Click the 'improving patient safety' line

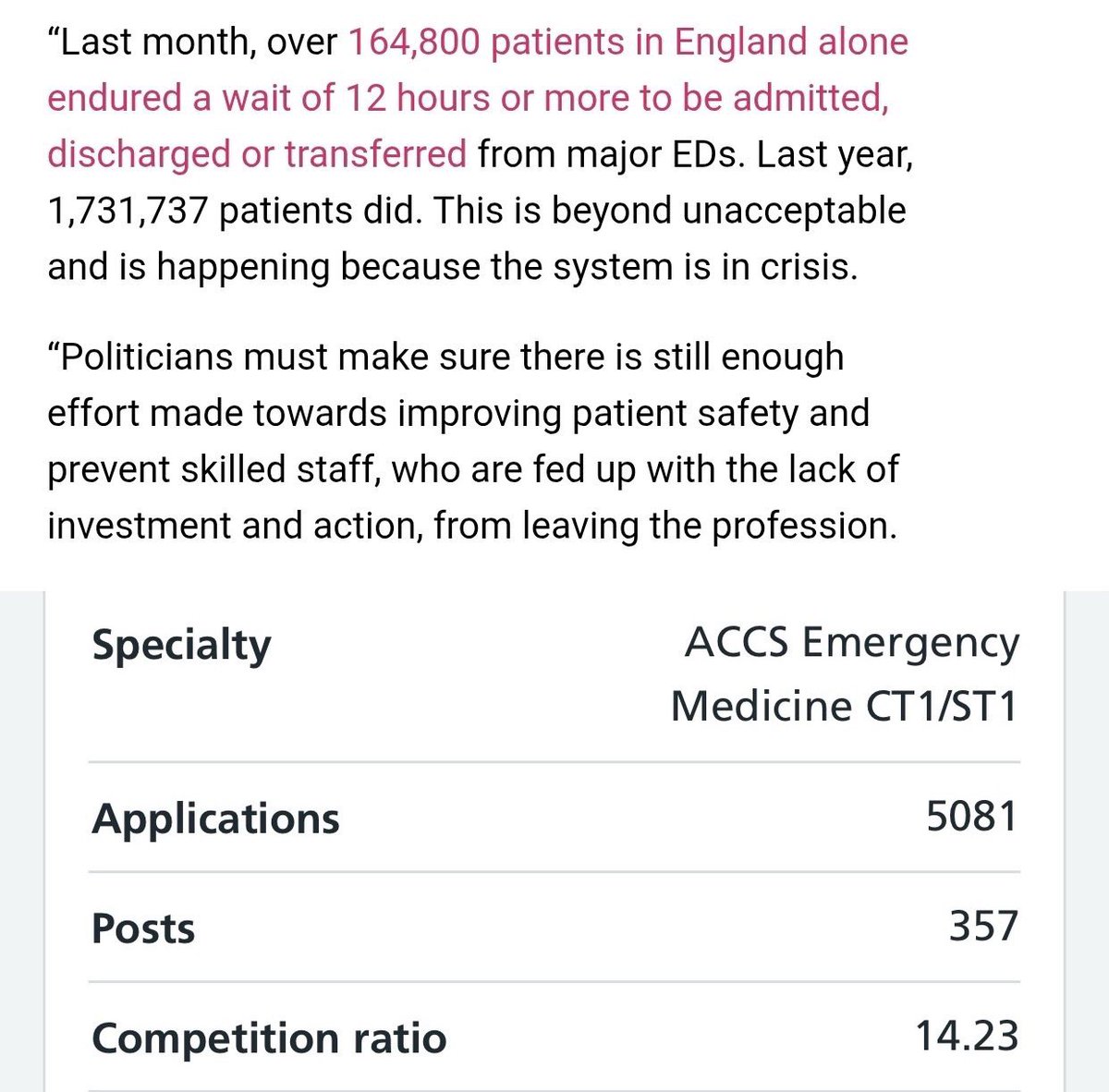(458, 413)
